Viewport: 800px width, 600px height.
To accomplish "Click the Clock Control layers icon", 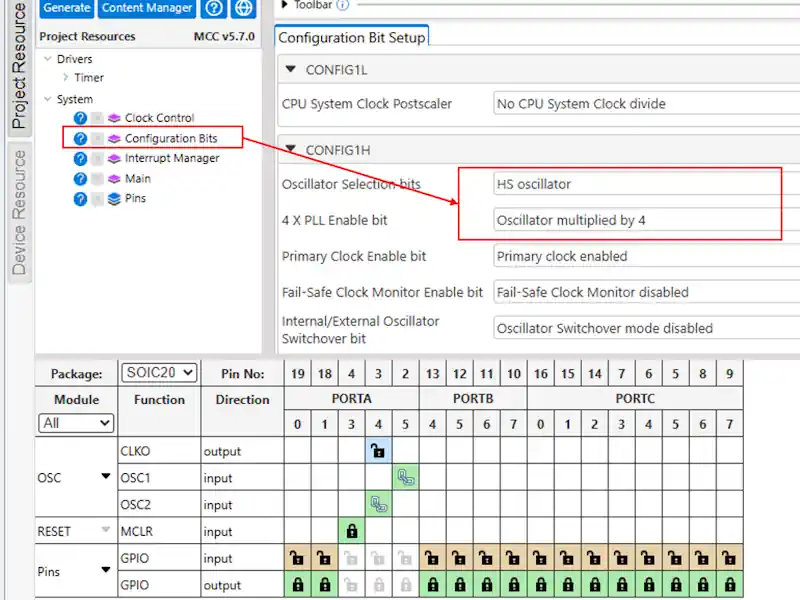I will pos(114,118).
